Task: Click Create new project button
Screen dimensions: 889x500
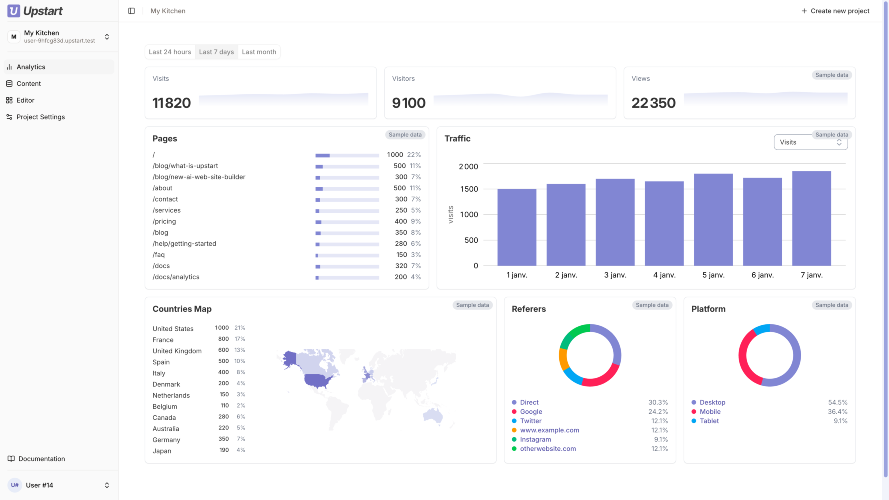Action: [835, 11]
